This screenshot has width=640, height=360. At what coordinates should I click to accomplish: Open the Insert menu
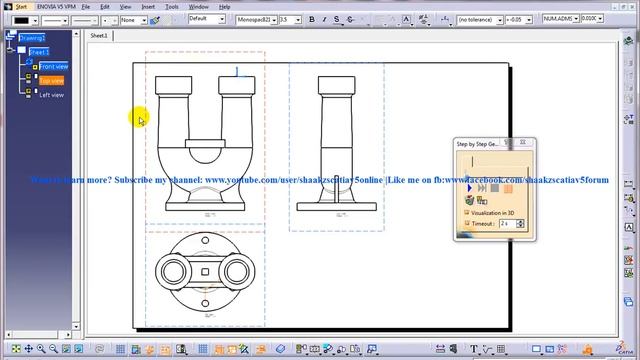(148, 7)
